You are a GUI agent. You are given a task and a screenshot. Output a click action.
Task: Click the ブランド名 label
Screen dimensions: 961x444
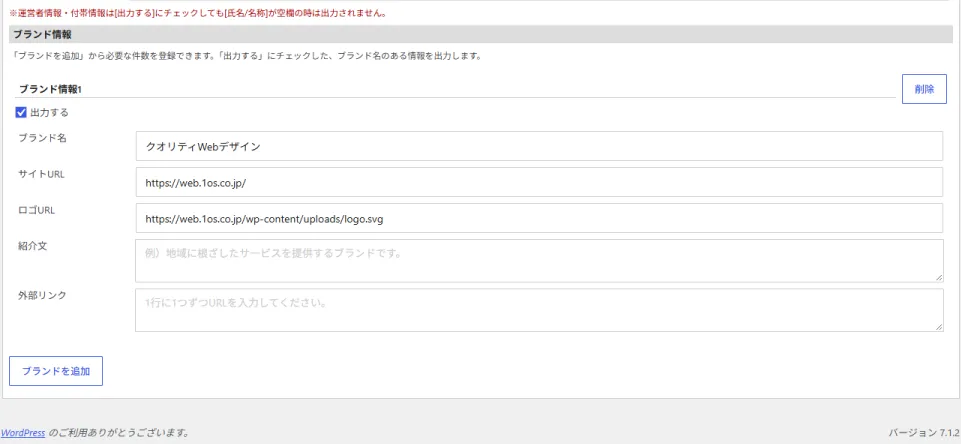[42, 138]
